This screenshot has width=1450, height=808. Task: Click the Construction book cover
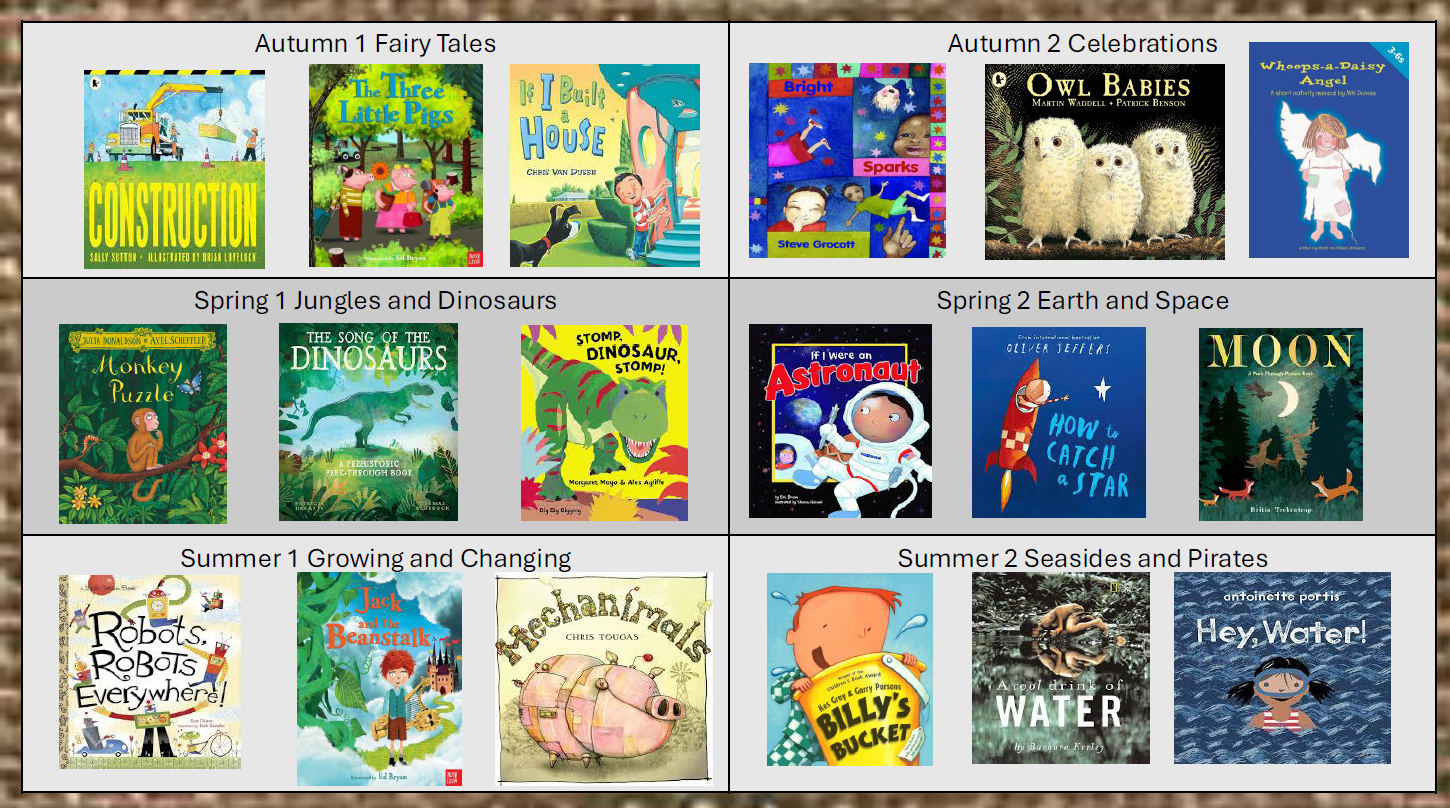click(174, 170)
